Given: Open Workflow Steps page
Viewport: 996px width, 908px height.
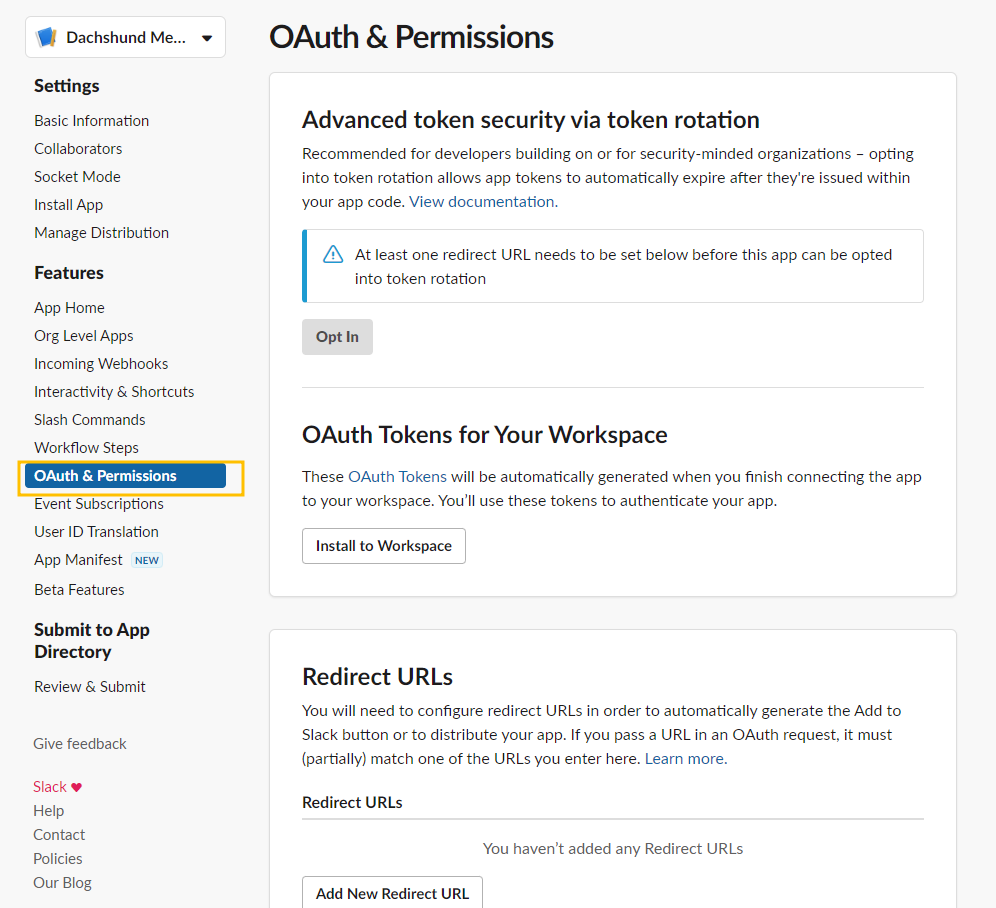Looking at the screenshot, I should [x=86, y=447].
